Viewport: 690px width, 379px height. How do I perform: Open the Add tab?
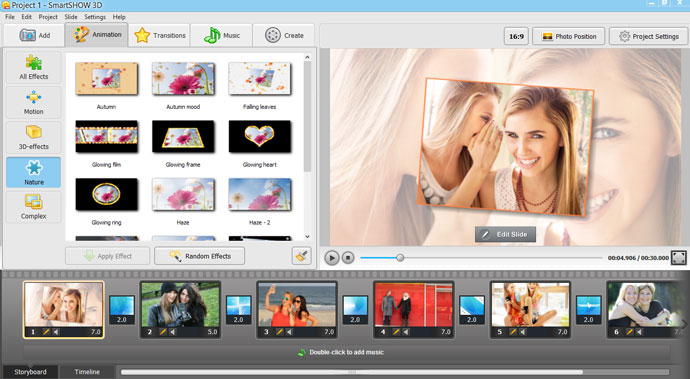[x=34, y=35]
